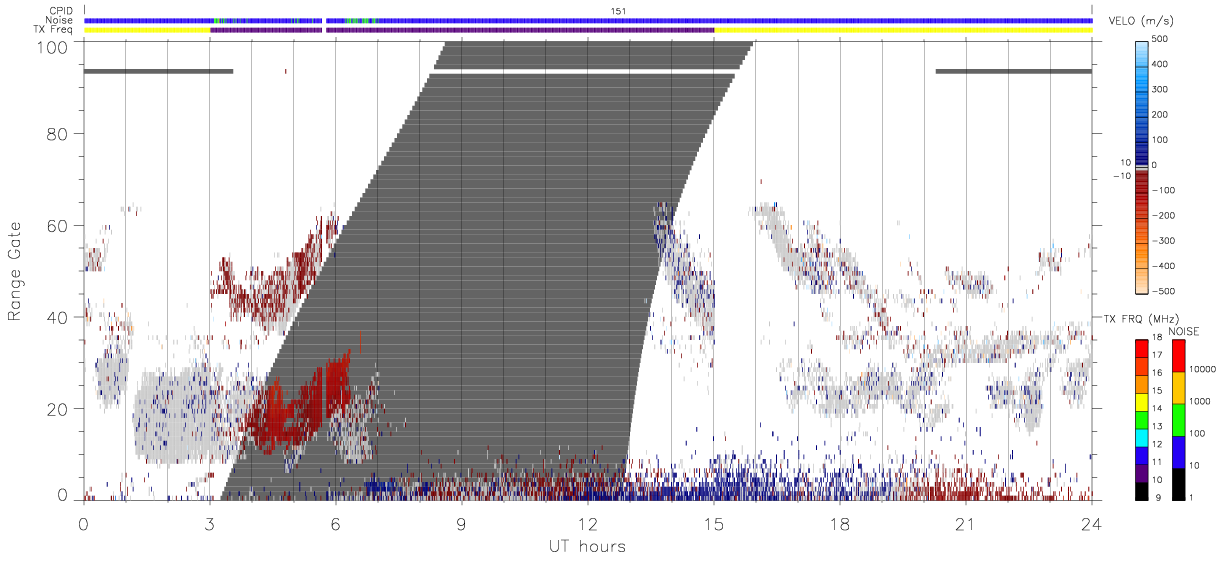Image resolution: width=1228 pixels, height=567 pixels.
Task: Click the '-200' label on velocity scale
Action: 1165,215
